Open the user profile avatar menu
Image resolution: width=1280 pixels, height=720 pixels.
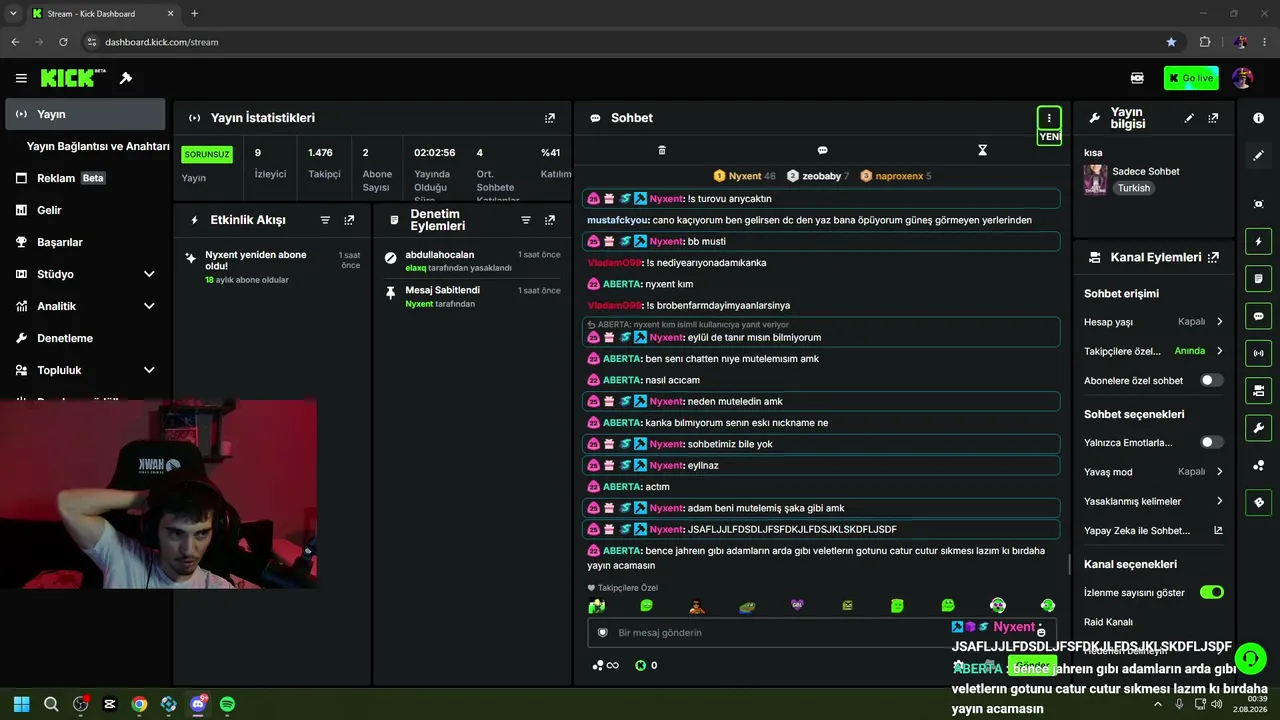(1243, 78)
